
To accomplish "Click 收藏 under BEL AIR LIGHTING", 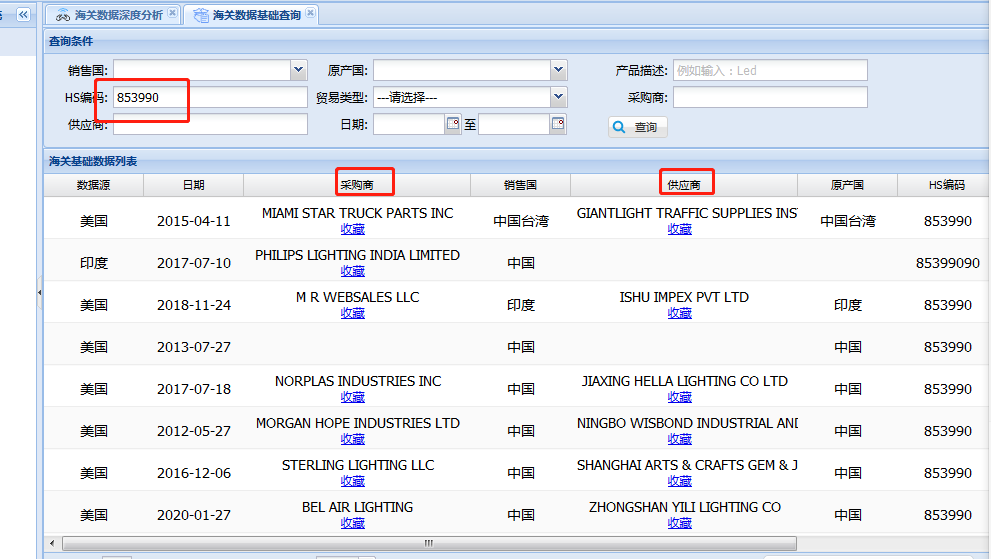I will click(x=353, y=523).
